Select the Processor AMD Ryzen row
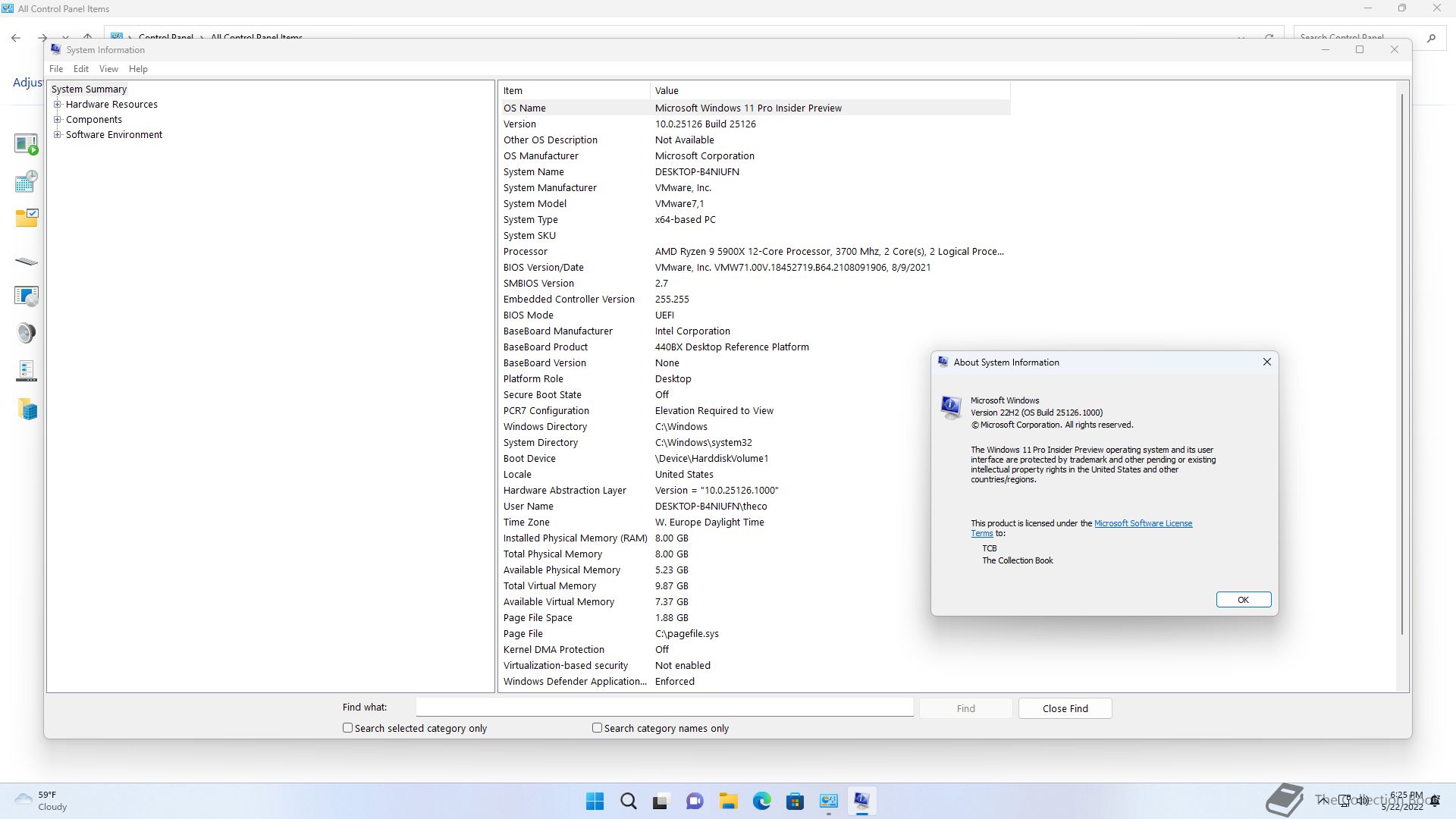This screenshot has height=819, width=1456. pyautogui.click(x=755, y=252)
